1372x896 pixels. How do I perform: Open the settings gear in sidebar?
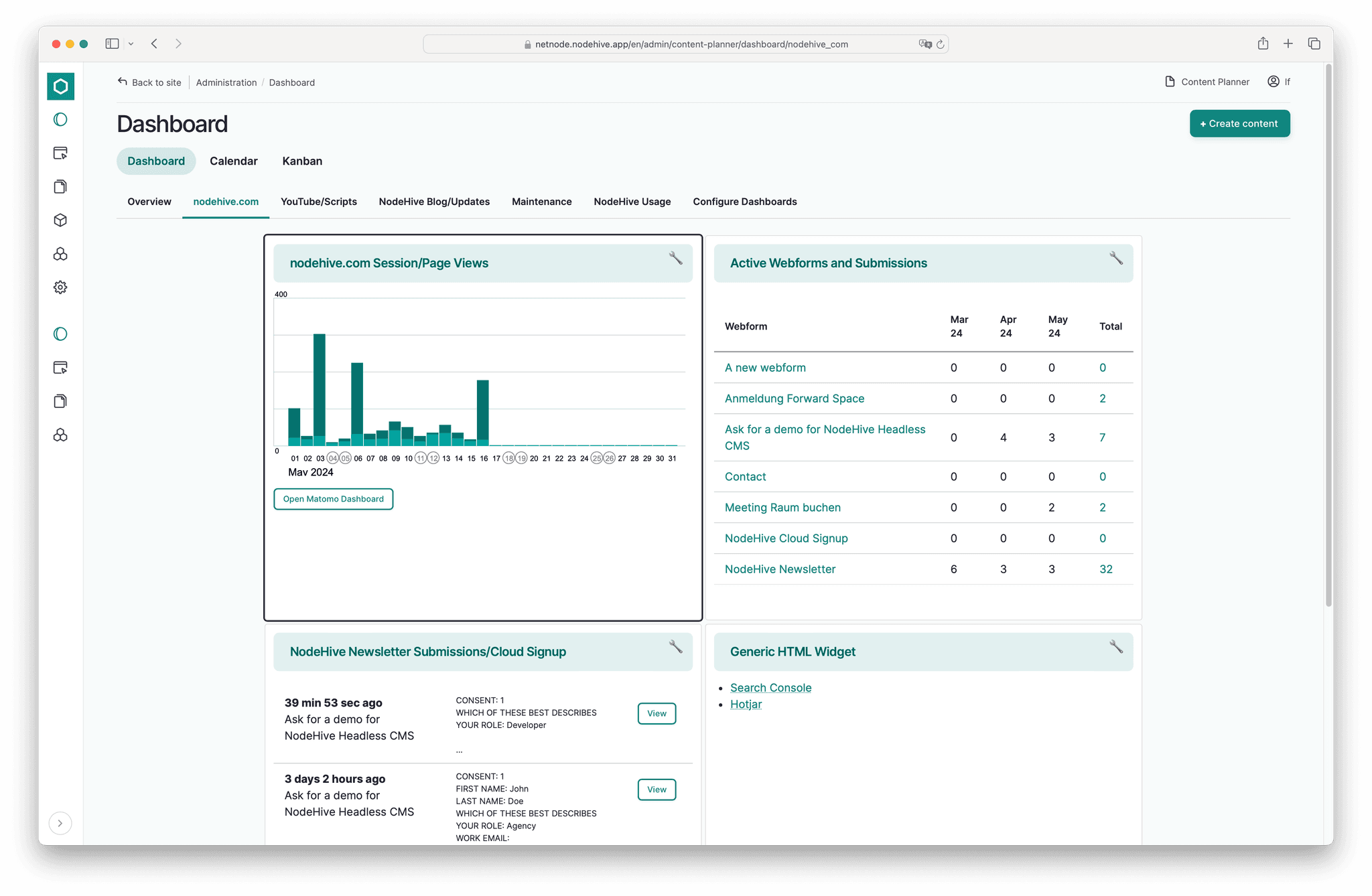60,287
